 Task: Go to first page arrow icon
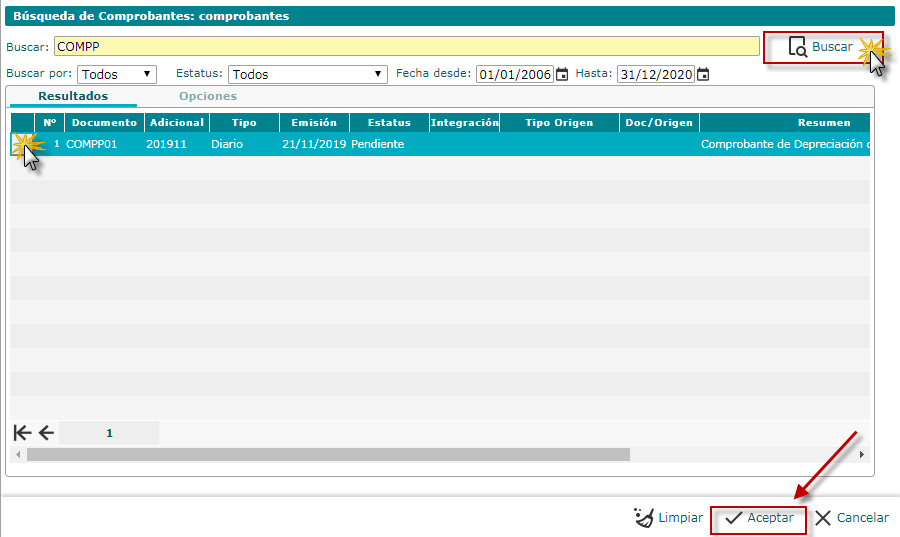tap(22, 433)
